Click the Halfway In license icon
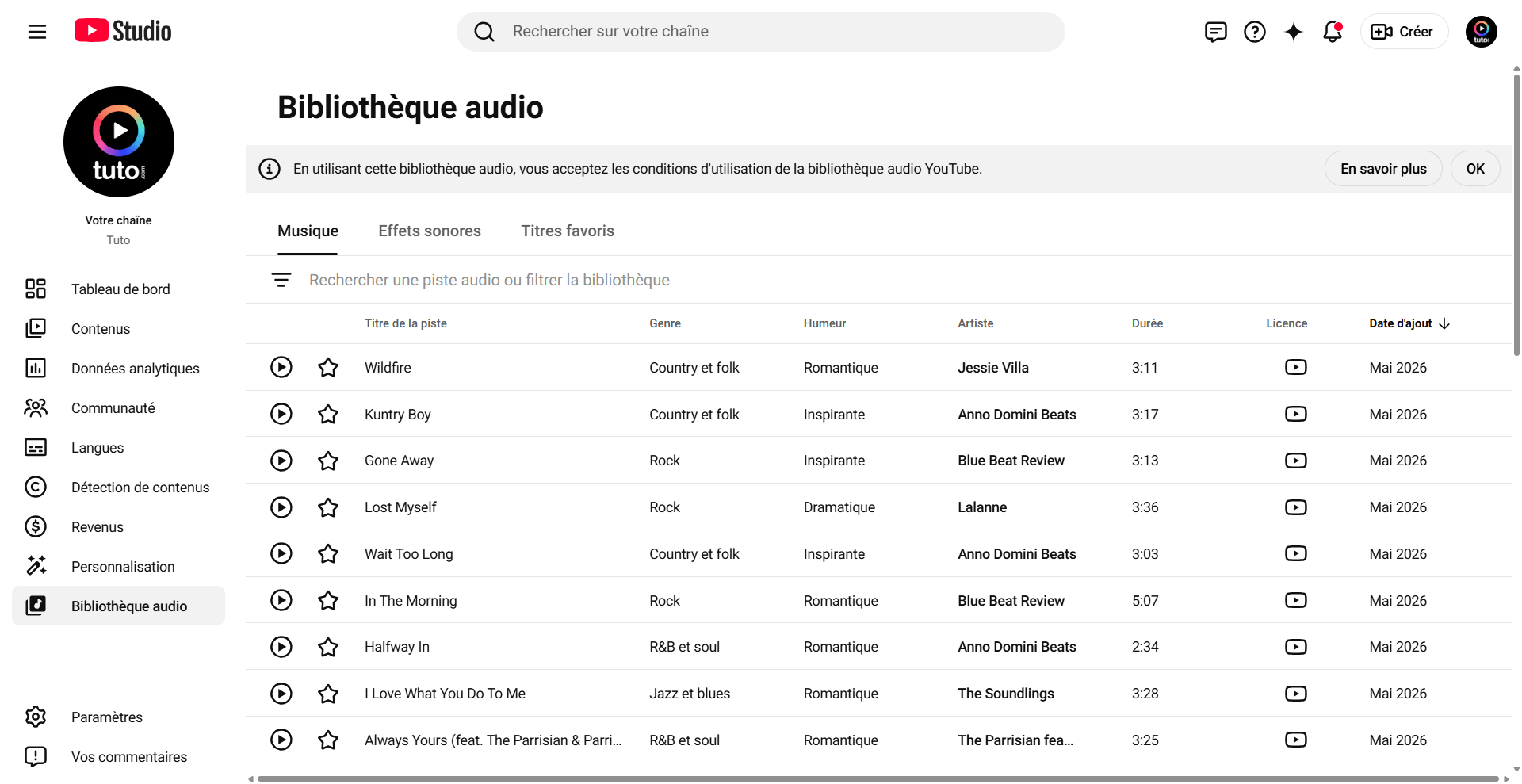Image resolution: width=1522 pixels, height=784 pixels. 1296,647
